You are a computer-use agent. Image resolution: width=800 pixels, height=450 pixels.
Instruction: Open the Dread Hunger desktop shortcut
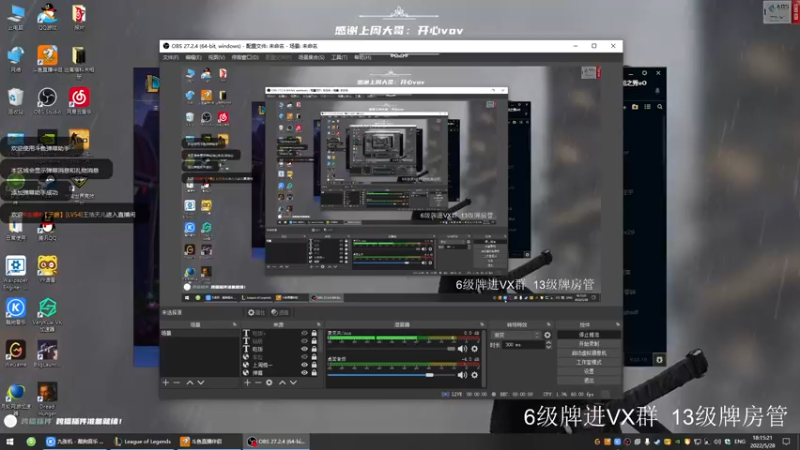(47, 399)
